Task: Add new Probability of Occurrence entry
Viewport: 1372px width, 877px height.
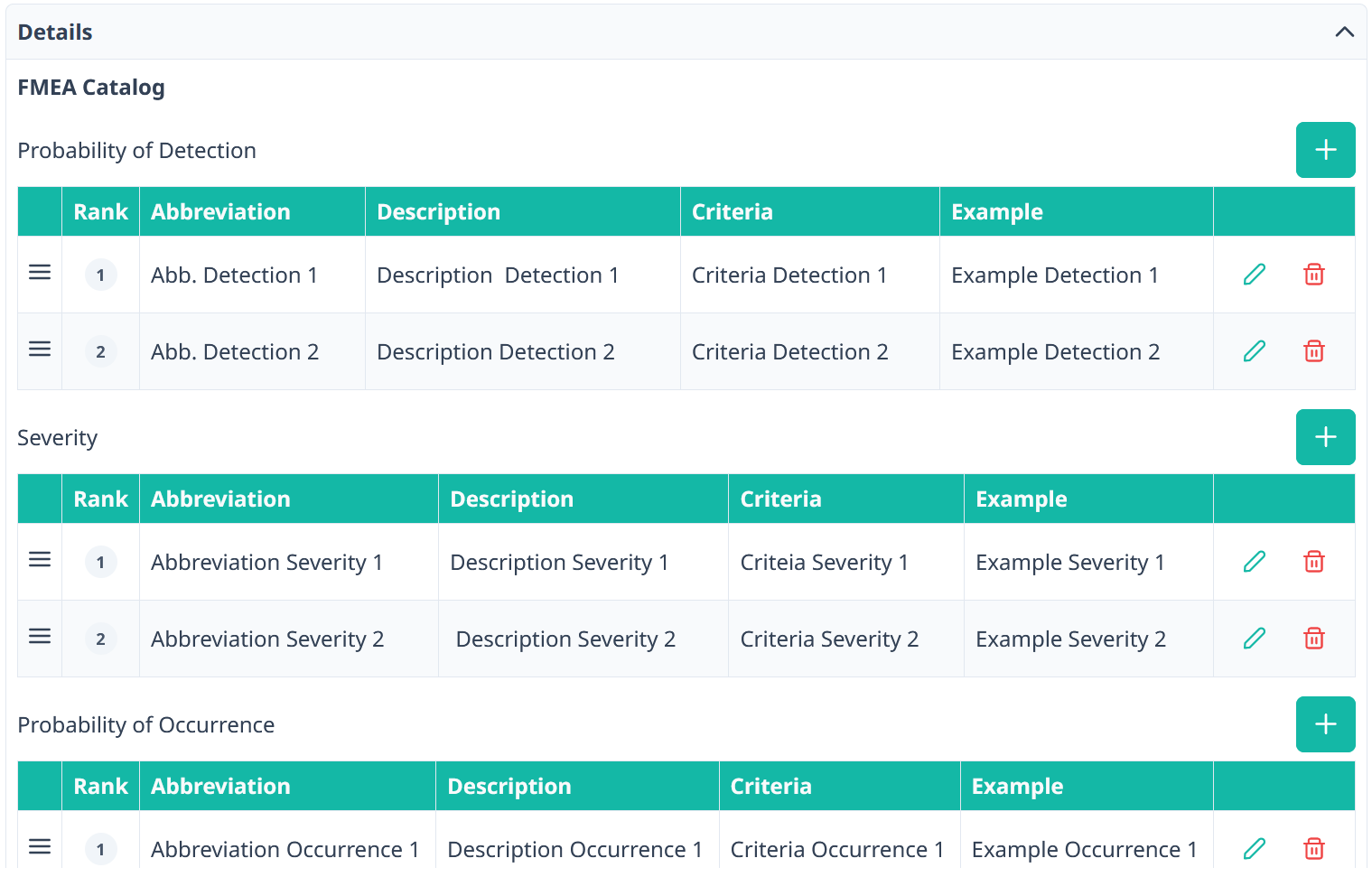Action: (x=1325, y=724)
